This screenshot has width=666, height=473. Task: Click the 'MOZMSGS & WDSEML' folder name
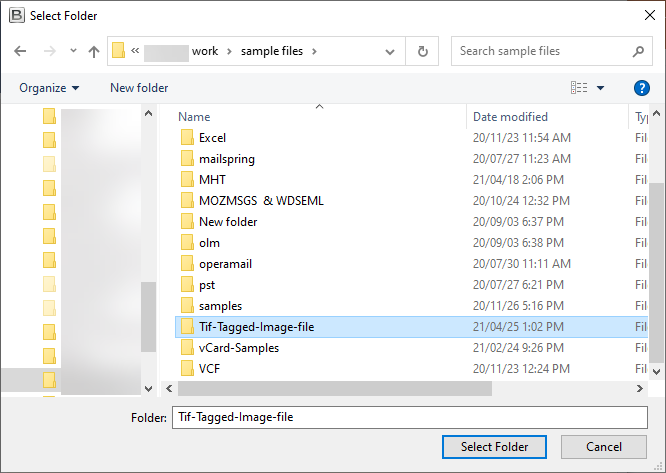click(x=261, y=201)
